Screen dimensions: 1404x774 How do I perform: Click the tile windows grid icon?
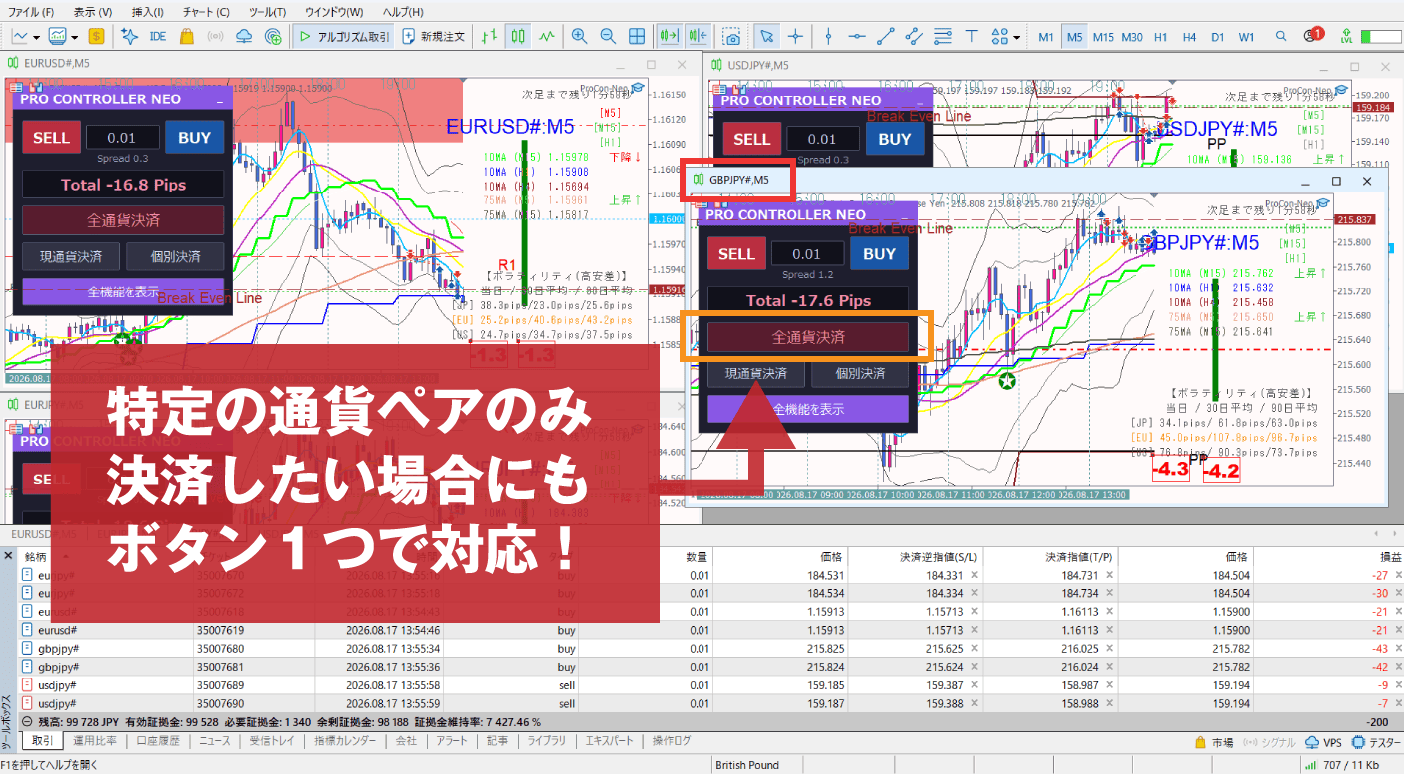tap(636, 37)
